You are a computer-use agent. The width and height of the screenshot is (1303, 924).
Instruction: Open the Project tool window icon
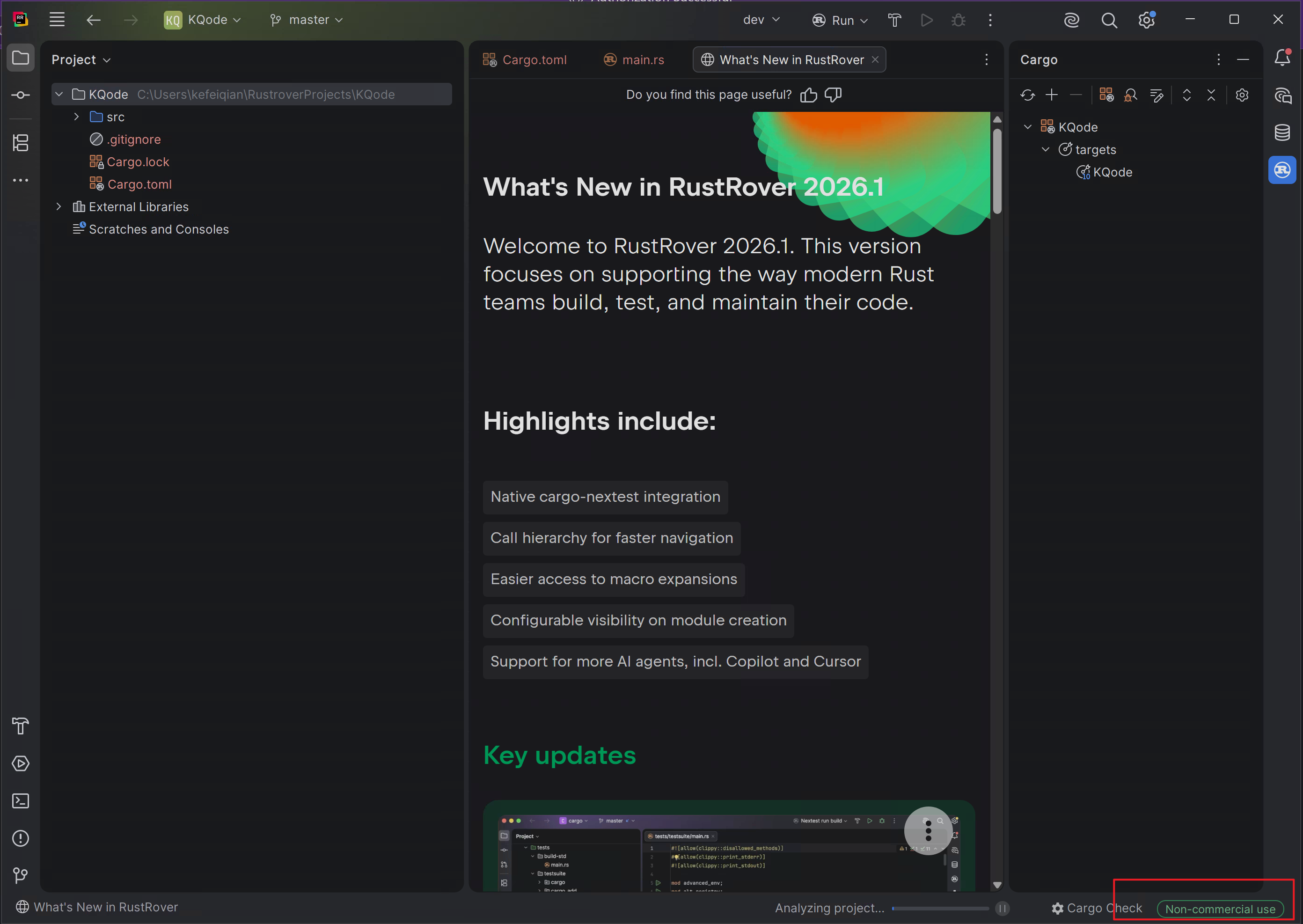[21, 58]
